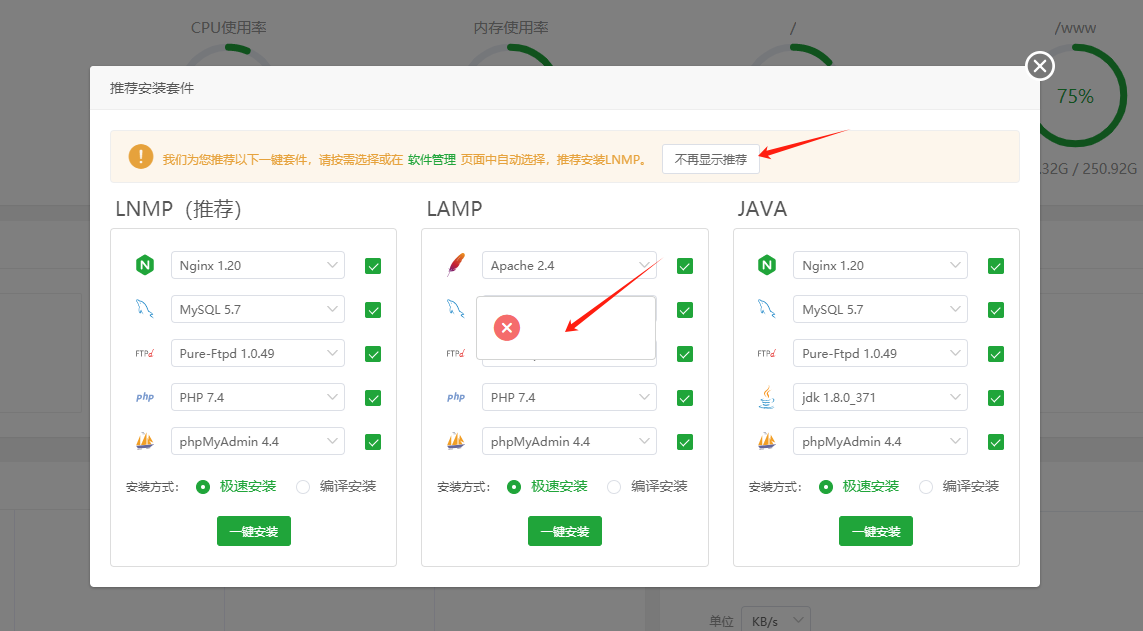The width and height of the screenshot is (1143, 631).
Task: Uncheck jdk 1.8.0_371 checkbox in JAVA
Action: (x=996, y=399)
